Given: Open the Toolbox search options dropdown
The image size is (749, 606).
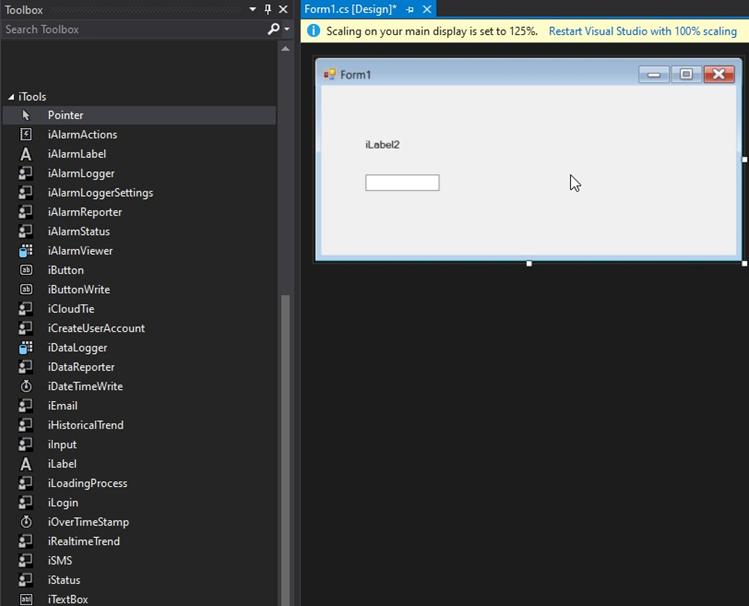Looking at the screenshot, I should tap(286, 30).
